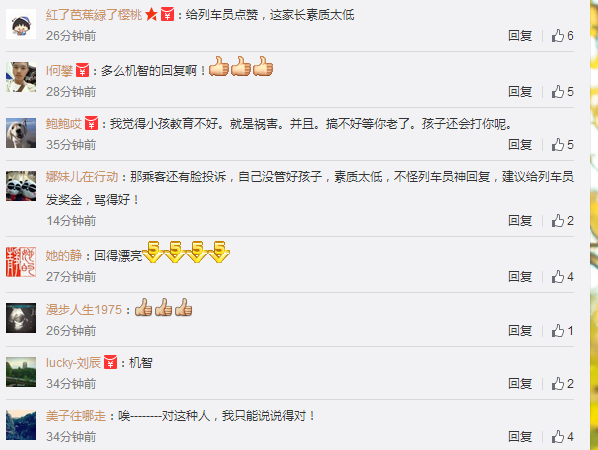Open 她的静 user profile link
This screenshot has width=598, height=450.
(64, 255)
